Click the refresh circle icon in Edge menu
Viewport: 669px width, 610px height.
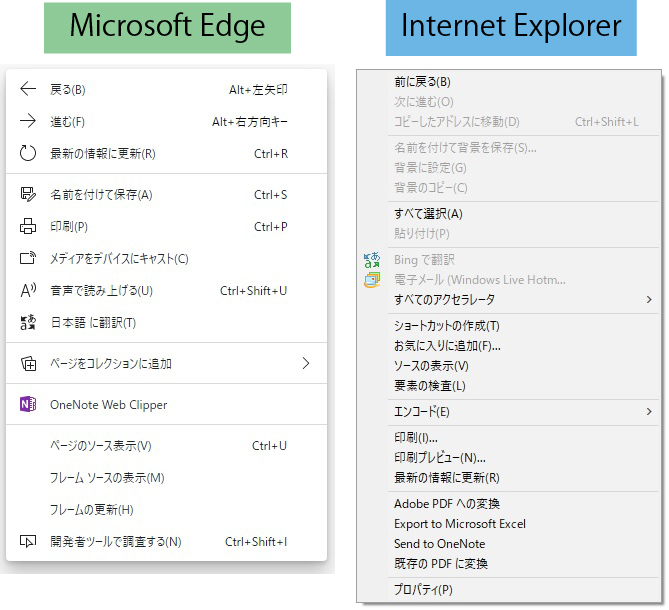coord(28,153)
